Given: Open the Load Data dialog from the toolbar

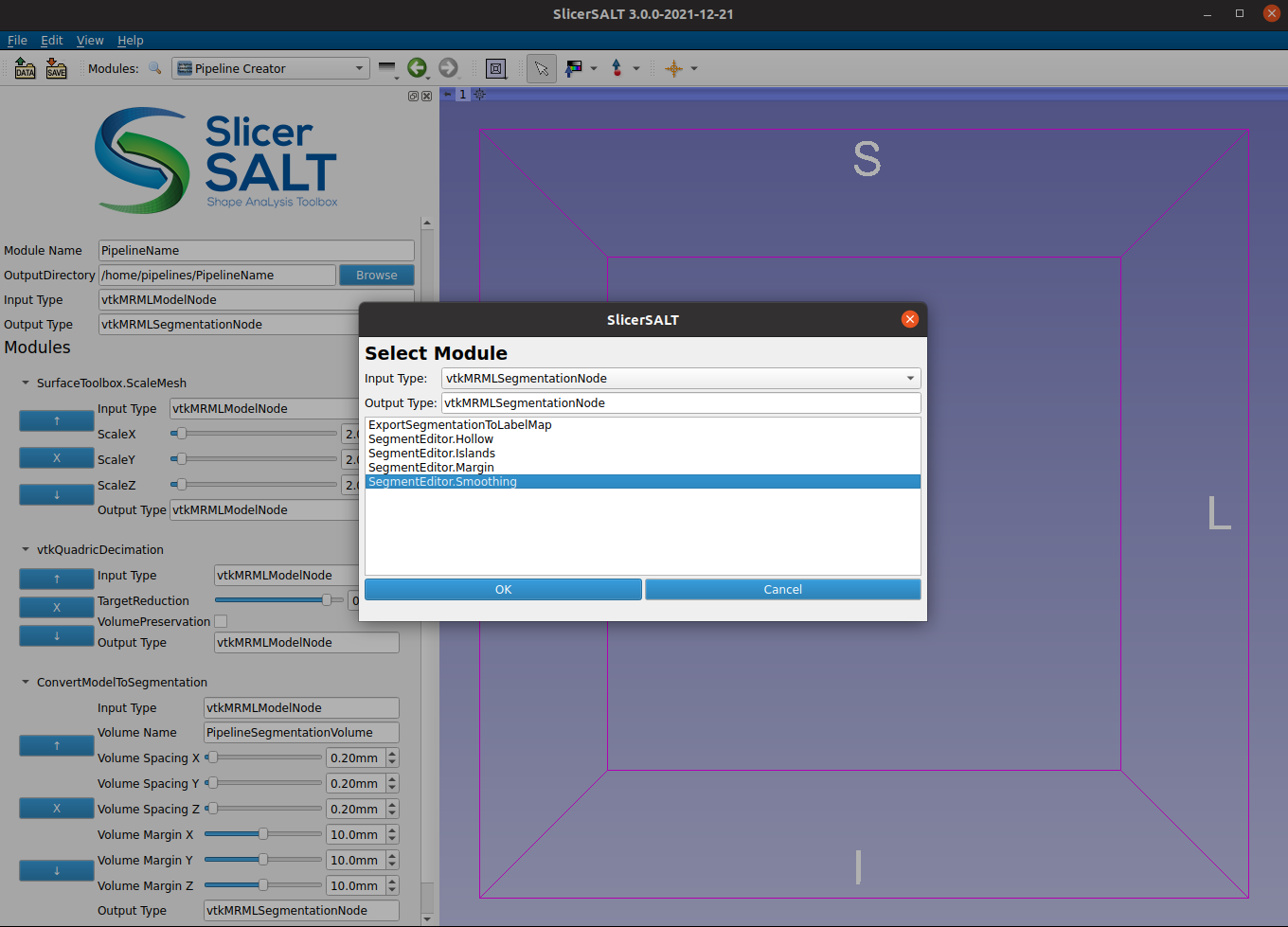Looking at the screenshot, I should click(25, 67).
